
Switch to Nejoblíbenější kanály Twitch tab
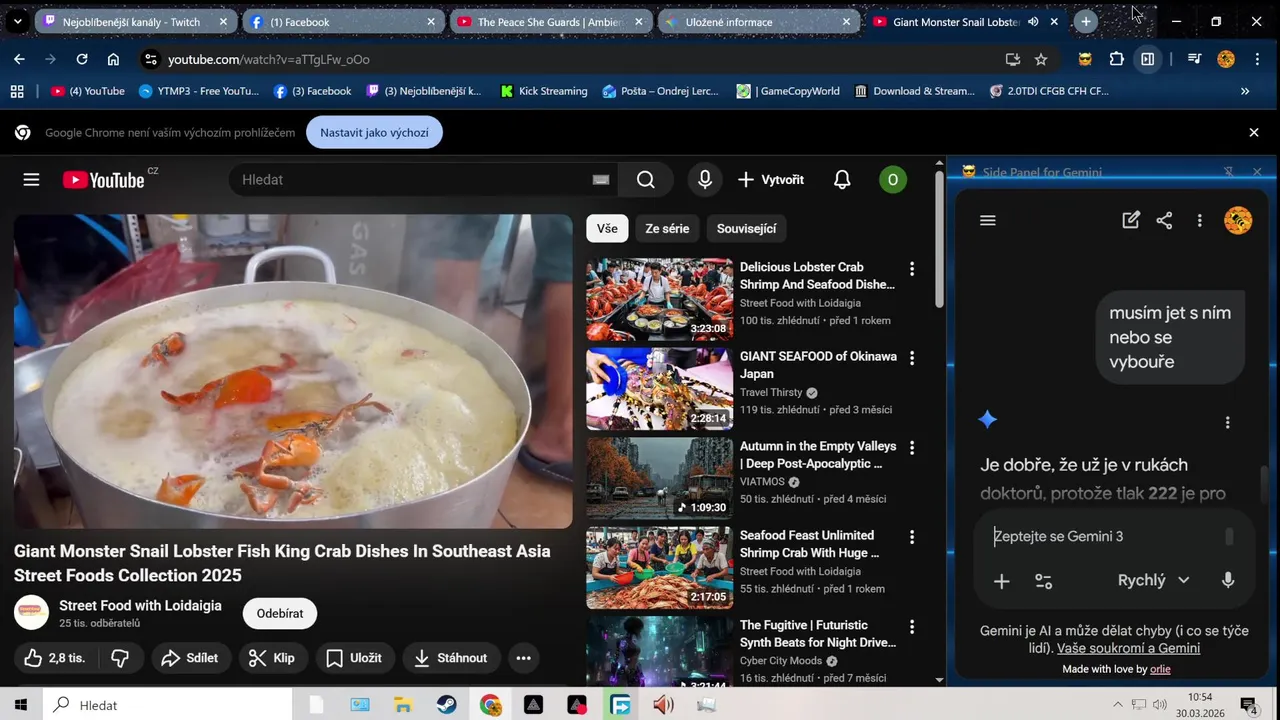[130, 21]
